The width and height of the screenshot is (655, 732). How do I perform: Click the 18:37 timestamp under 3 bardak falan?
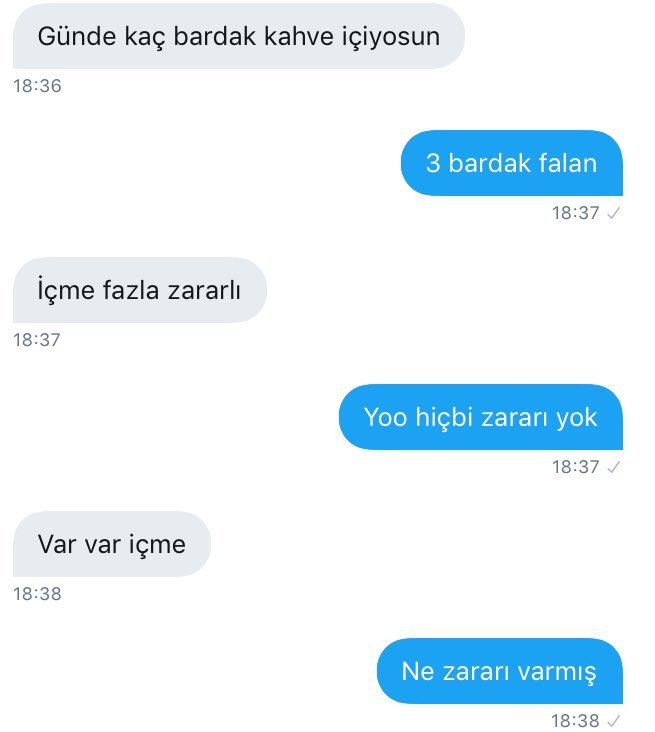point(575,213)
